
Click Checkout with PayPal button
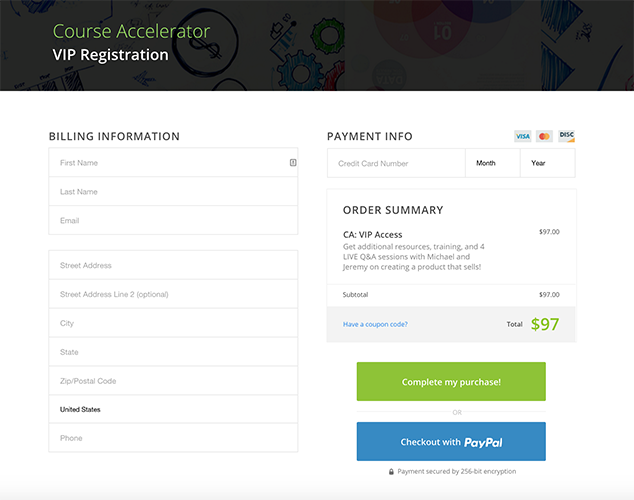click(x=451, y=442)
